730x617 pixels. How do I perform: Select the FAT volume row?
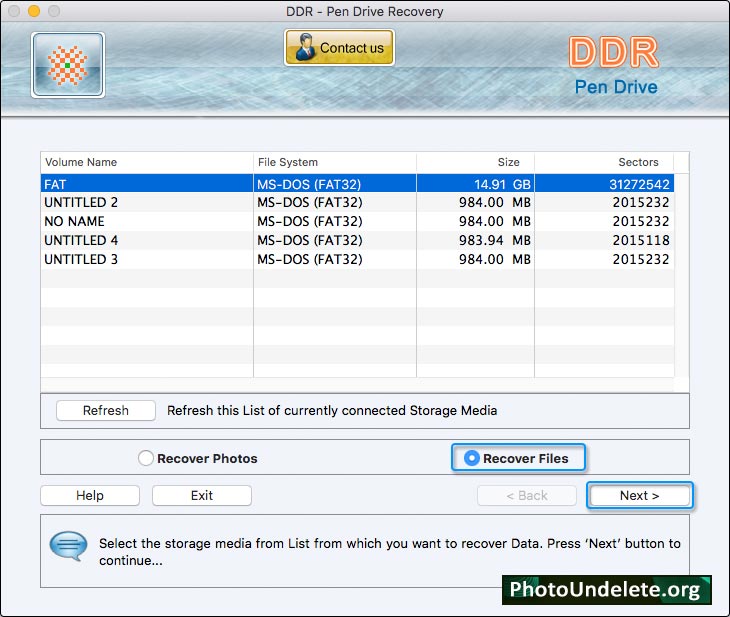357,183
